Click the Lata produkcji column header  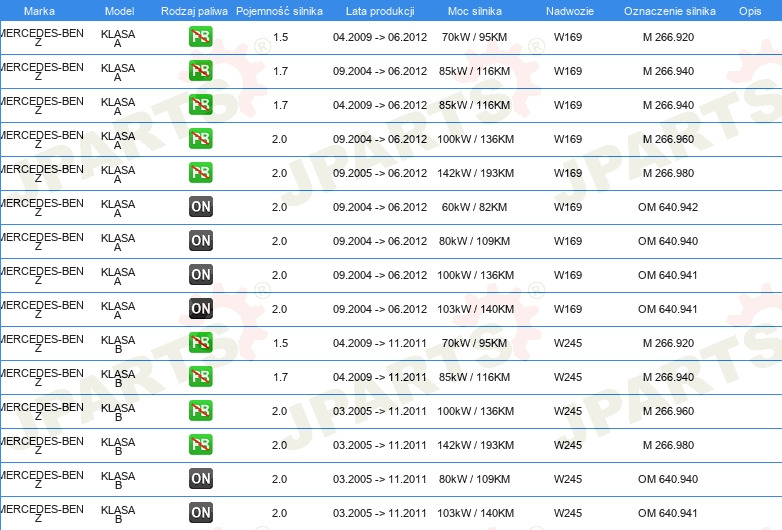pos(380,11)
